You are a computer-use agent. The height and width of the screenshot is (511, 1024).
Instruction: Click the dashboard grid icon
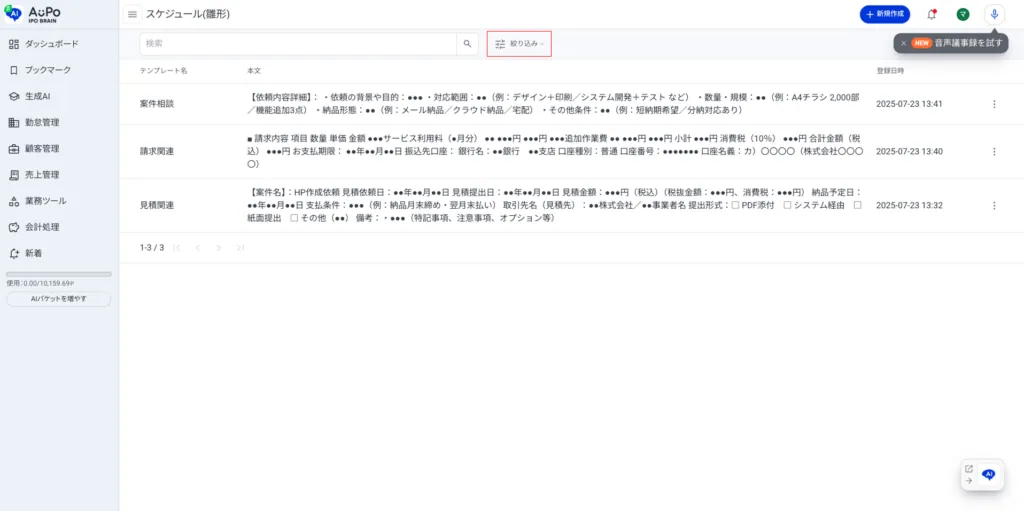click(14, 44)
